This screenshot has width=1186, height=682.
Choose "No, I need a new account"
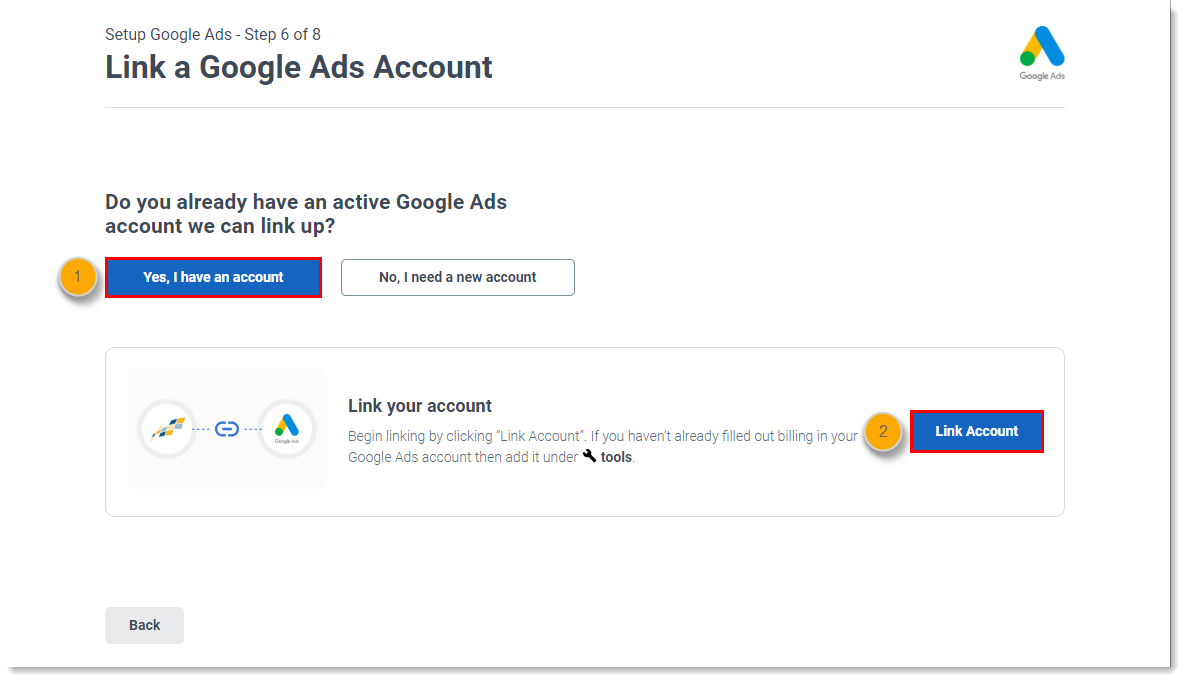point(457,277)
